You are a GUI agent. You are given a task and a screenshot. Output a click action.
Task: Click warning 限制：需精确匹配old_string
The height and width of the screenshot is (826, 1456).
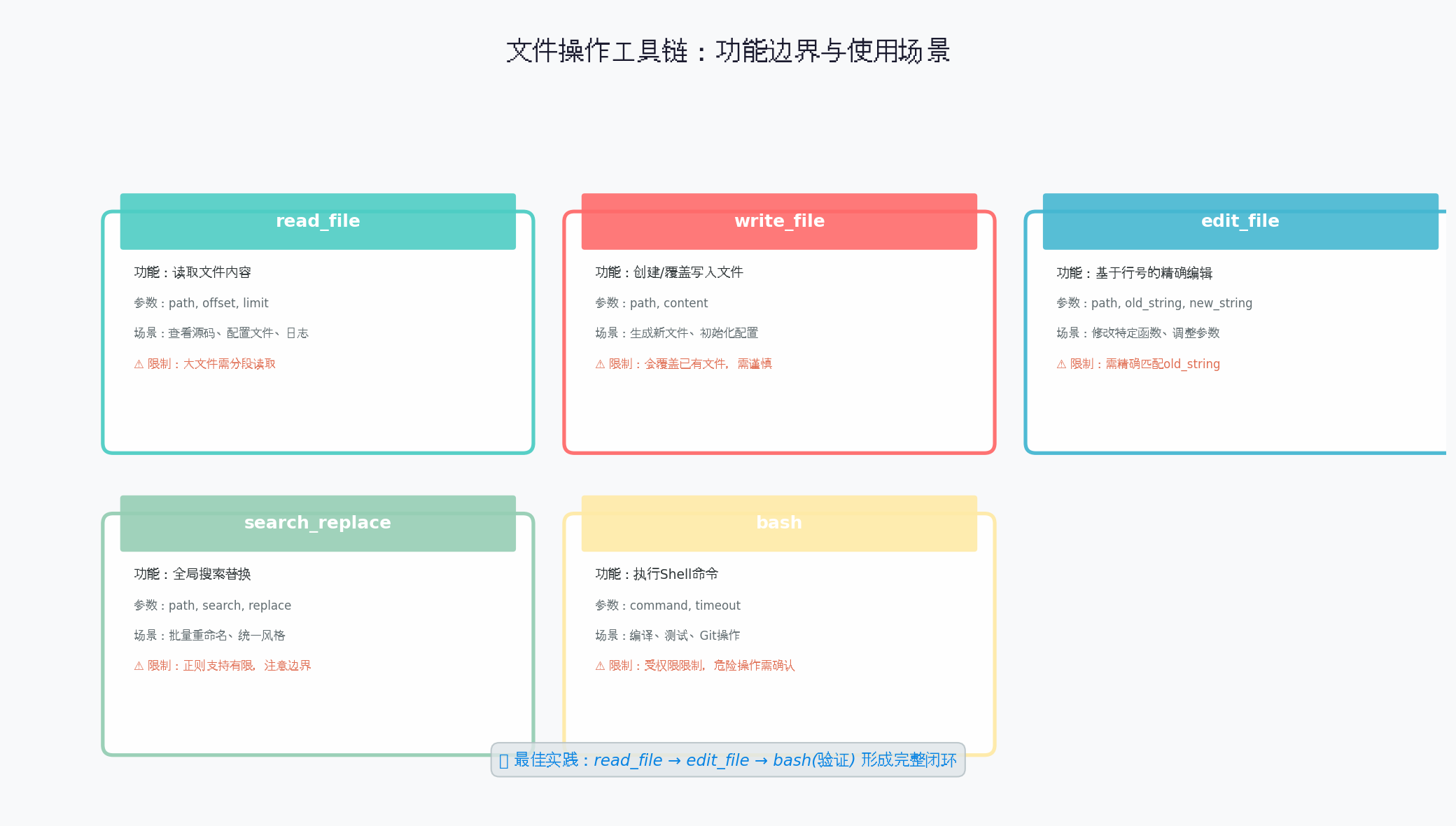[1138, 364]
